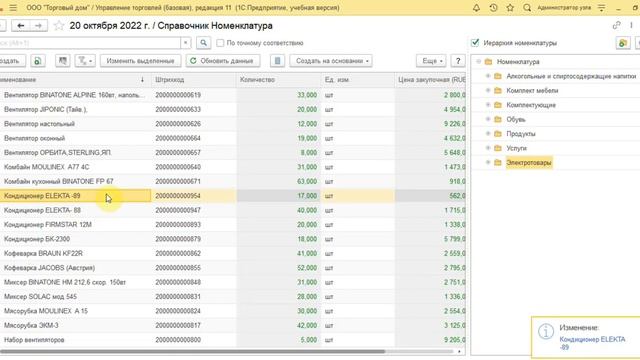Click the search input field
640x360 pixels.
tap(90, 43)
